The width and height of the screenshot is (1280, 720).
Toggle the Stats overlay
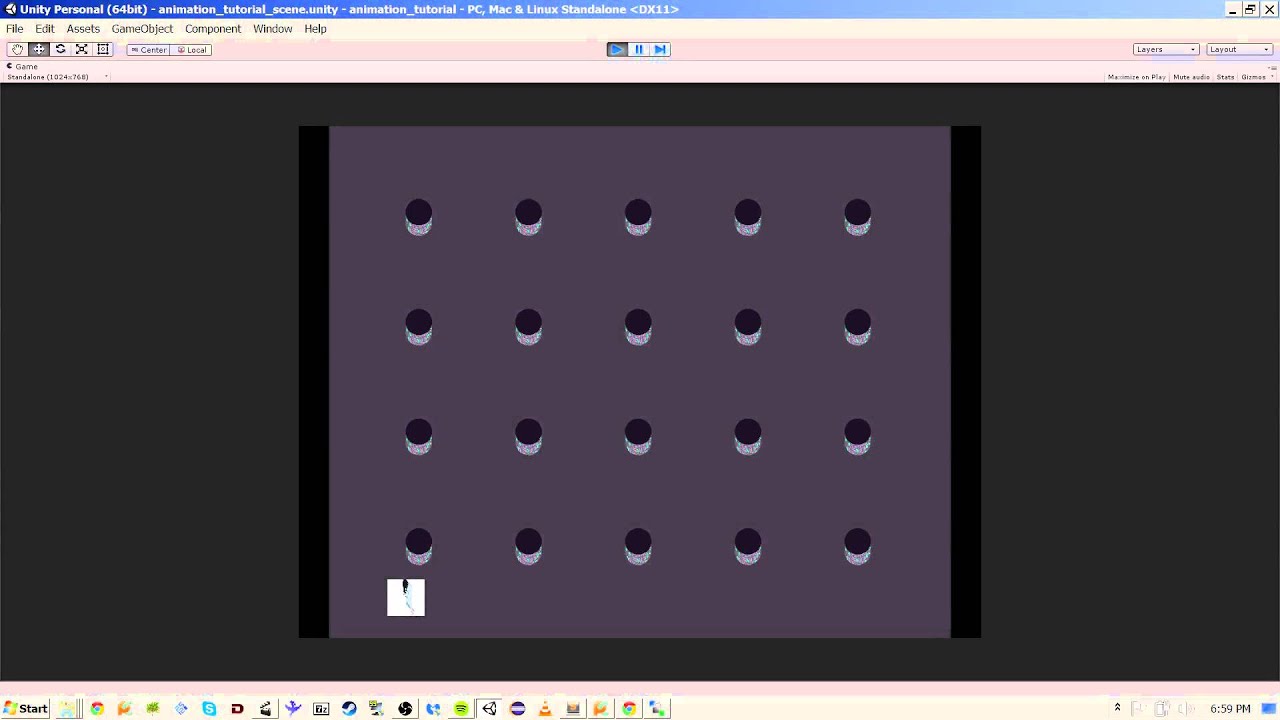(x=1225, y=77)
